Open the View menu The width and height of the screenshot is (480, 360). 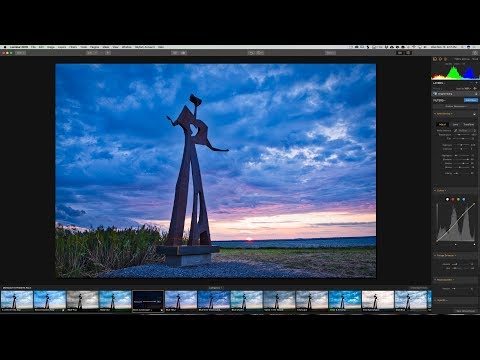(x=115, y=47)
